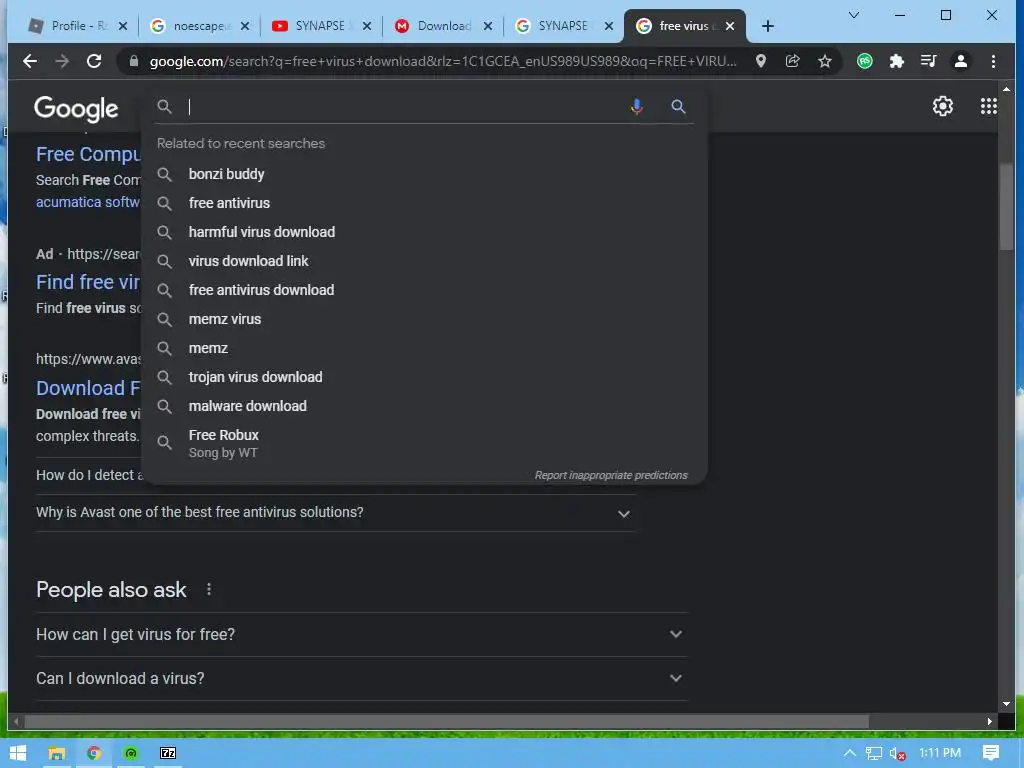The width and height of the screenshot is (1024, 768).
Task: Select the 'harmful virus download' suggestion
Action: tap(424, 232)
